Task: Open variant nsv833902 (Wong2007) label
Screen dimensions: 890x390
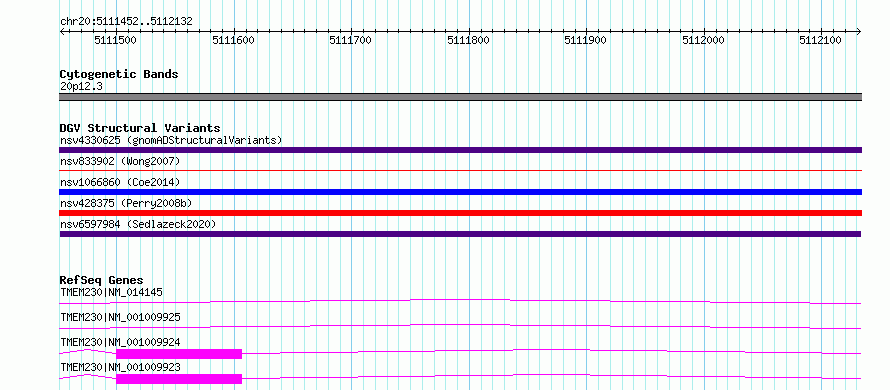Action: point(120,161)
